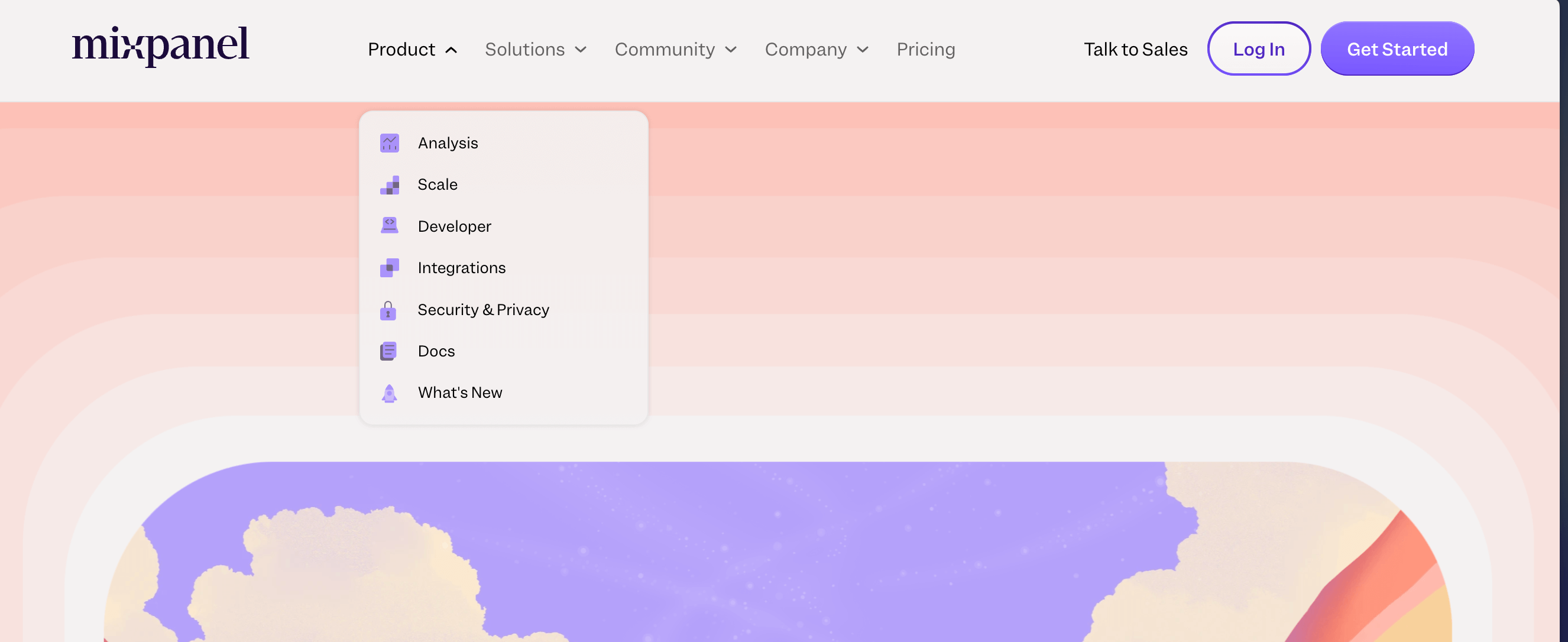Select Analysis from the Product menu
This screenshot has width=1568, height=642.
[x=448, y=143]
